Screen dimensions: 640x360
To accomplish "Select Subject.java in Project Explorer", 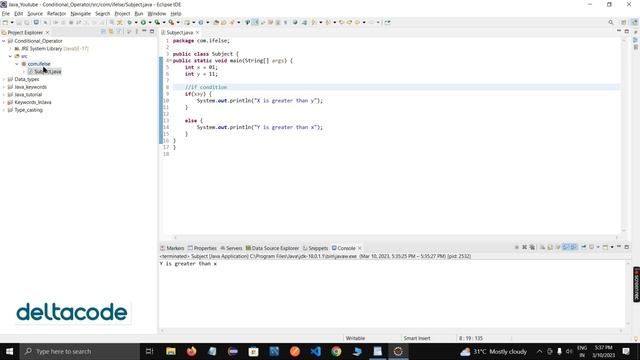I will 44,71.
